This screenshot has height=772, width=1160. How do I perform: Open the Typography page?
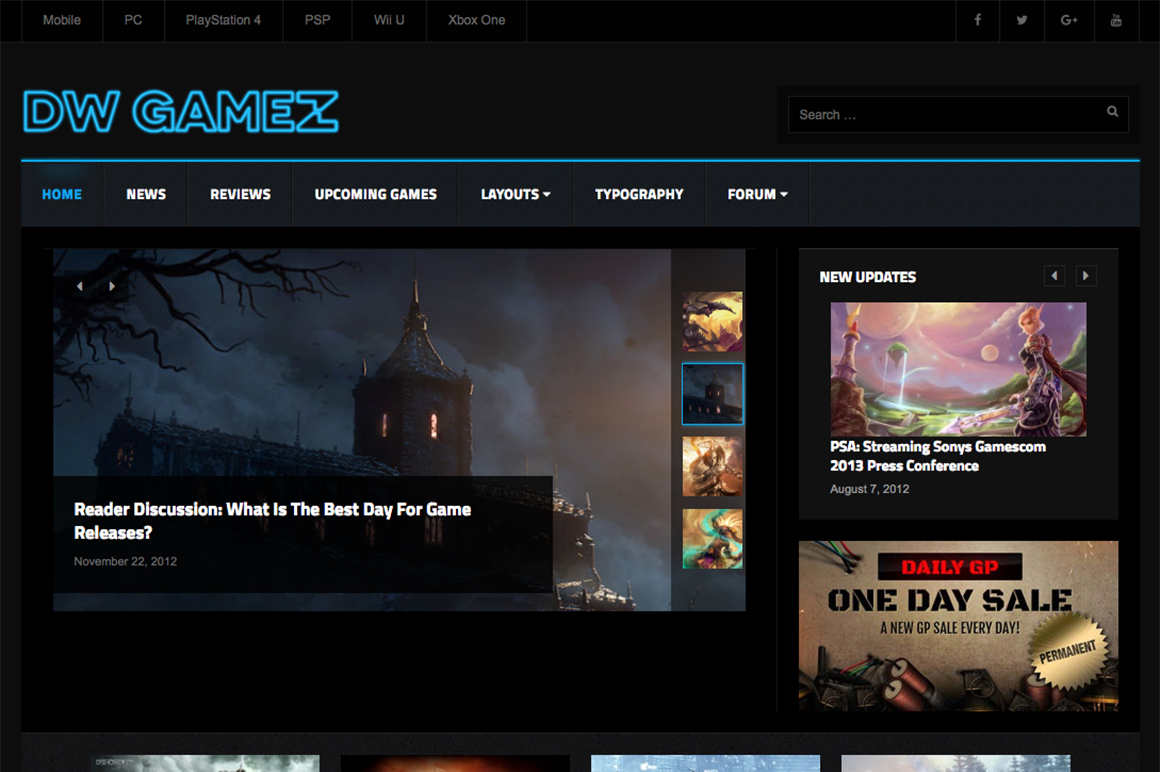pyautogui.click(x=639, y=194)
